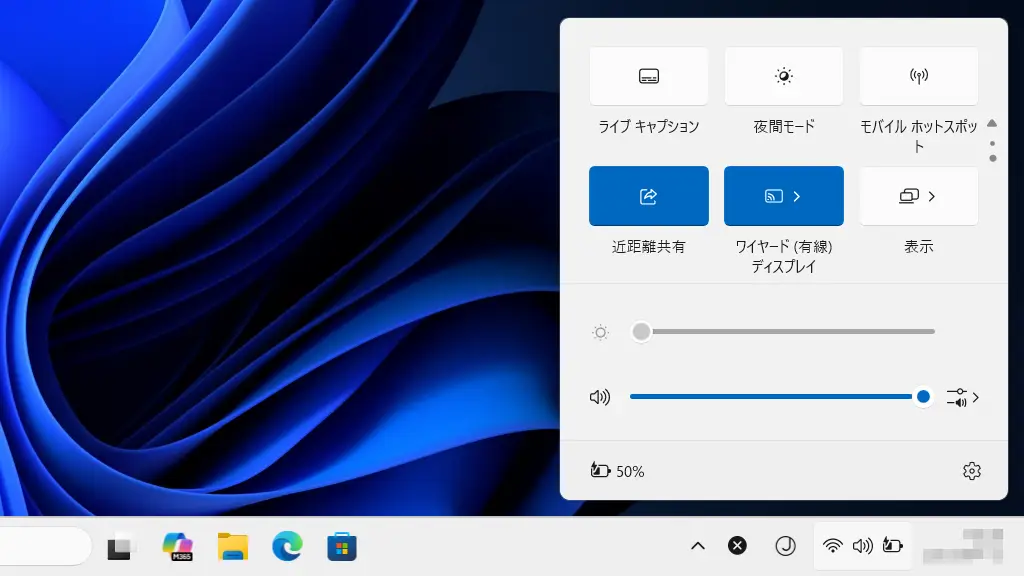Click the 50% battery status button

[x=618, y=471]
